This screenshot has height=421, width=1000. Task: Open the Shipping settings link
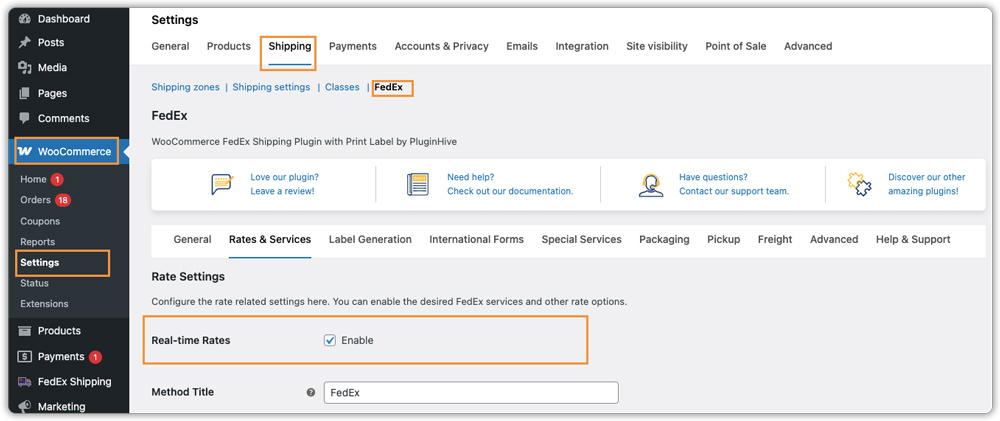point(271,87)
